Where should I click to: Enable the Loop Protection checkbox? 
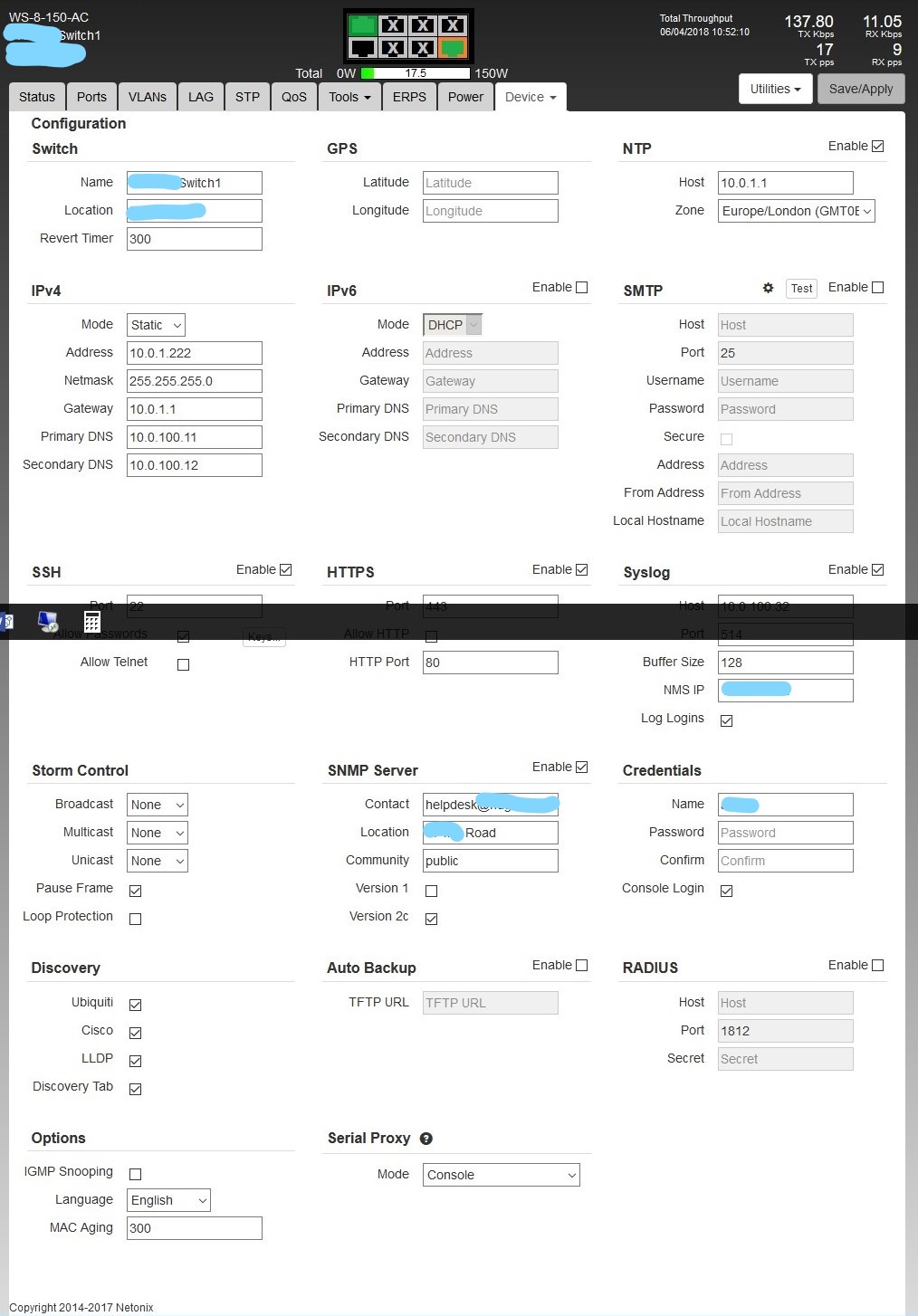[x=136, y=919]
